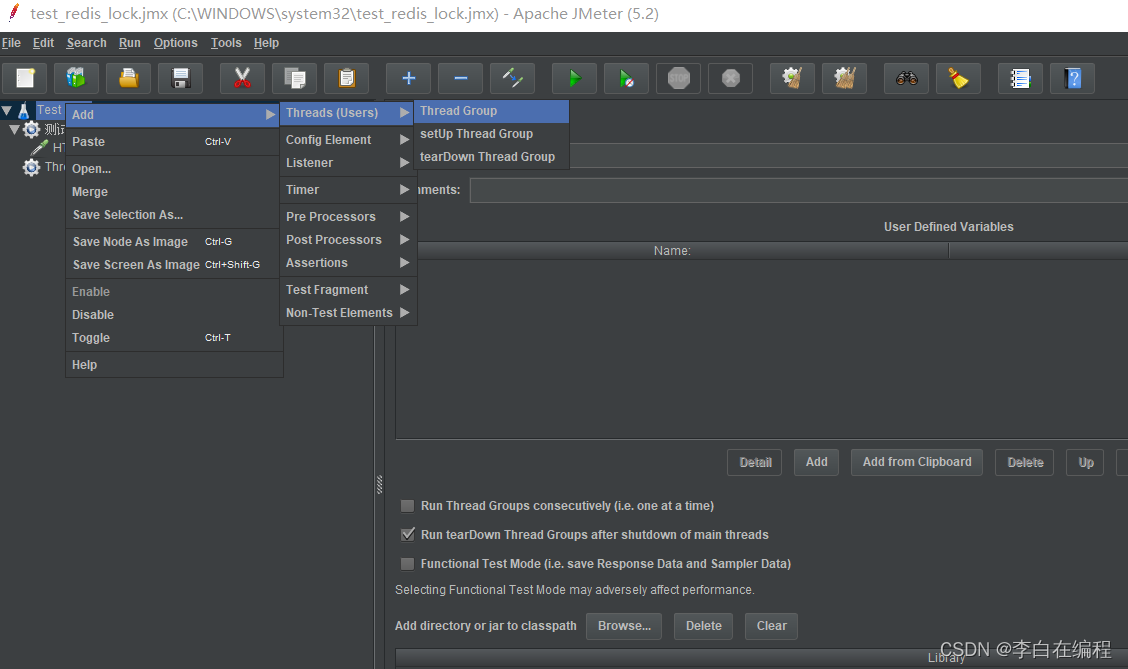
Task: Choose tearDown Thread Group
Action: click(491, 157)
